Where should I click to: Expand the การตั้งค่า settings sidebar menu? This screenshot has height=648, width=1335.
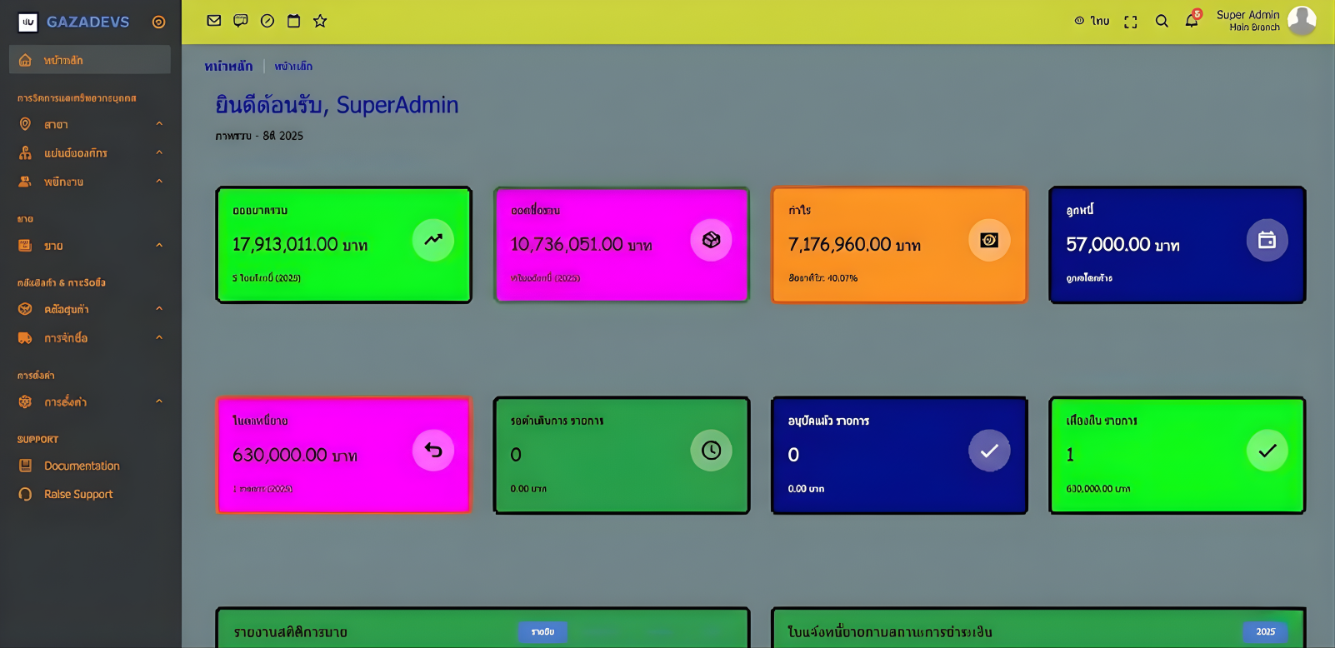(90, 402)
